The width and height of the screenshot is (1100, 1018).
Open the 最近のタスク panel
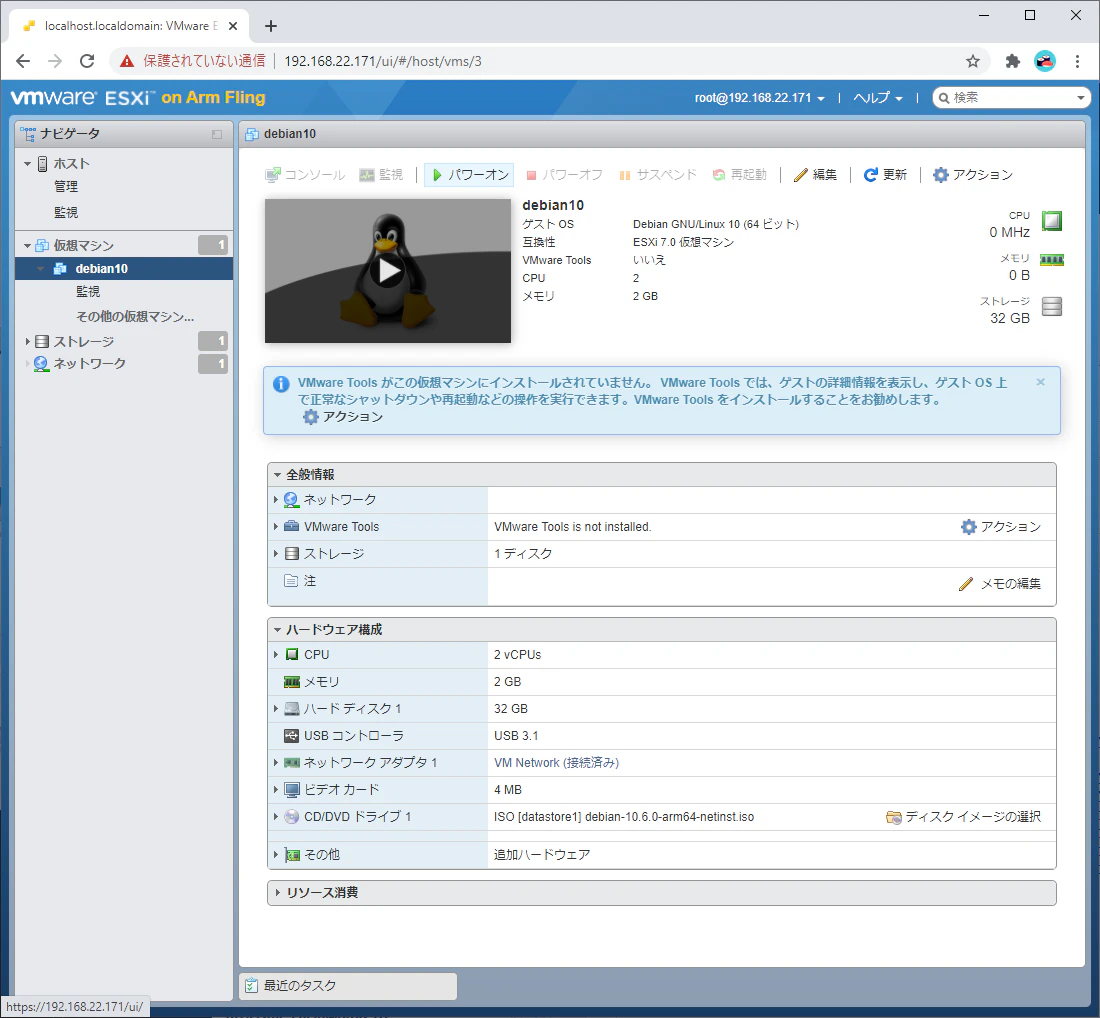coord(349,986)
